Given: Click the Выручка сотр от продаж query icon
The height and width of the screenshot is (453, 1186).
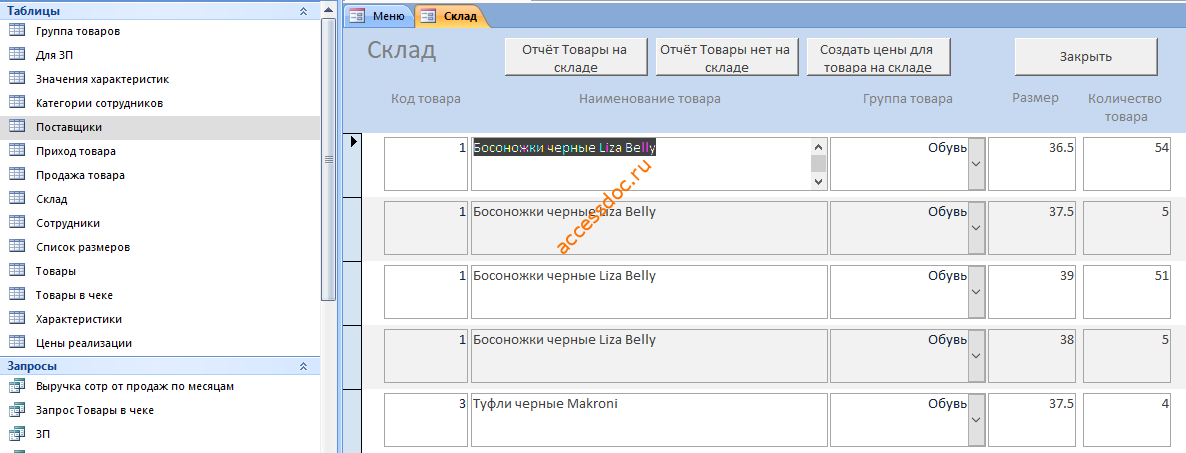Looking at the screenshot, I should (x=17, y=386).
